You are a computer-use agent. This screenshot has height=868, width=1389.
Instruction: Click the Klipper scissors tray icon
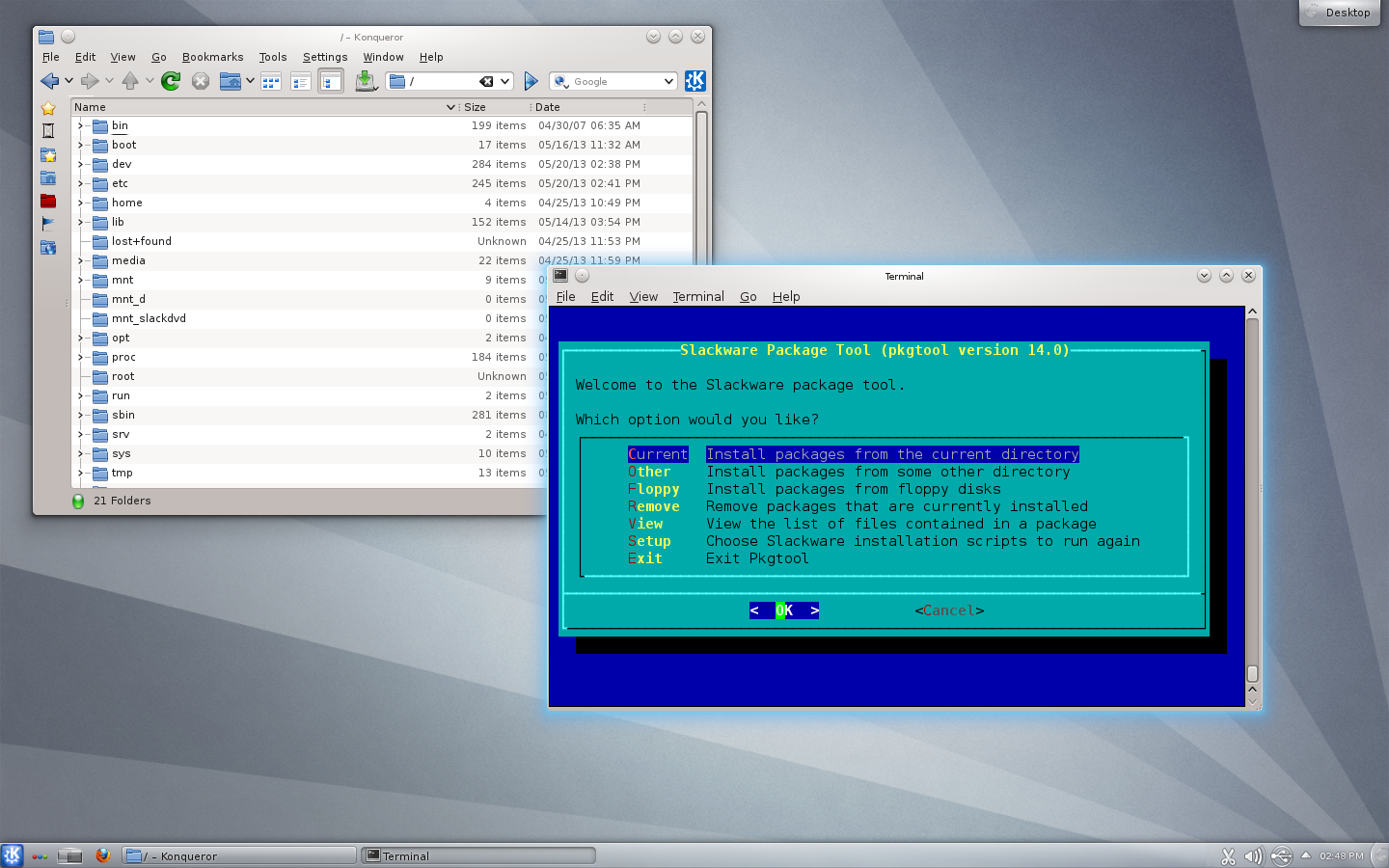pyautogui.click(x=1228, y=855)
